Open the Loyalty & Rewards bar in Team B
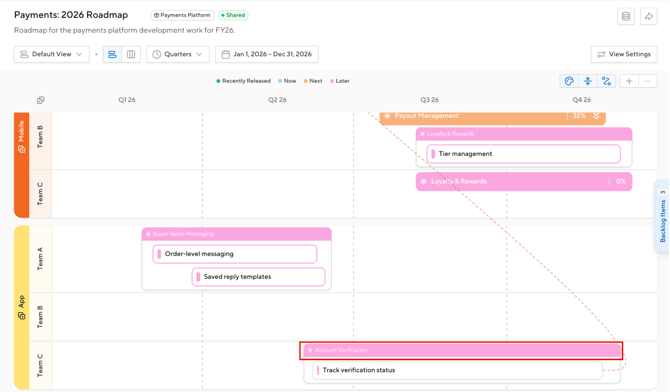Viewport: 670px width, 392px height. click(524, 134)
